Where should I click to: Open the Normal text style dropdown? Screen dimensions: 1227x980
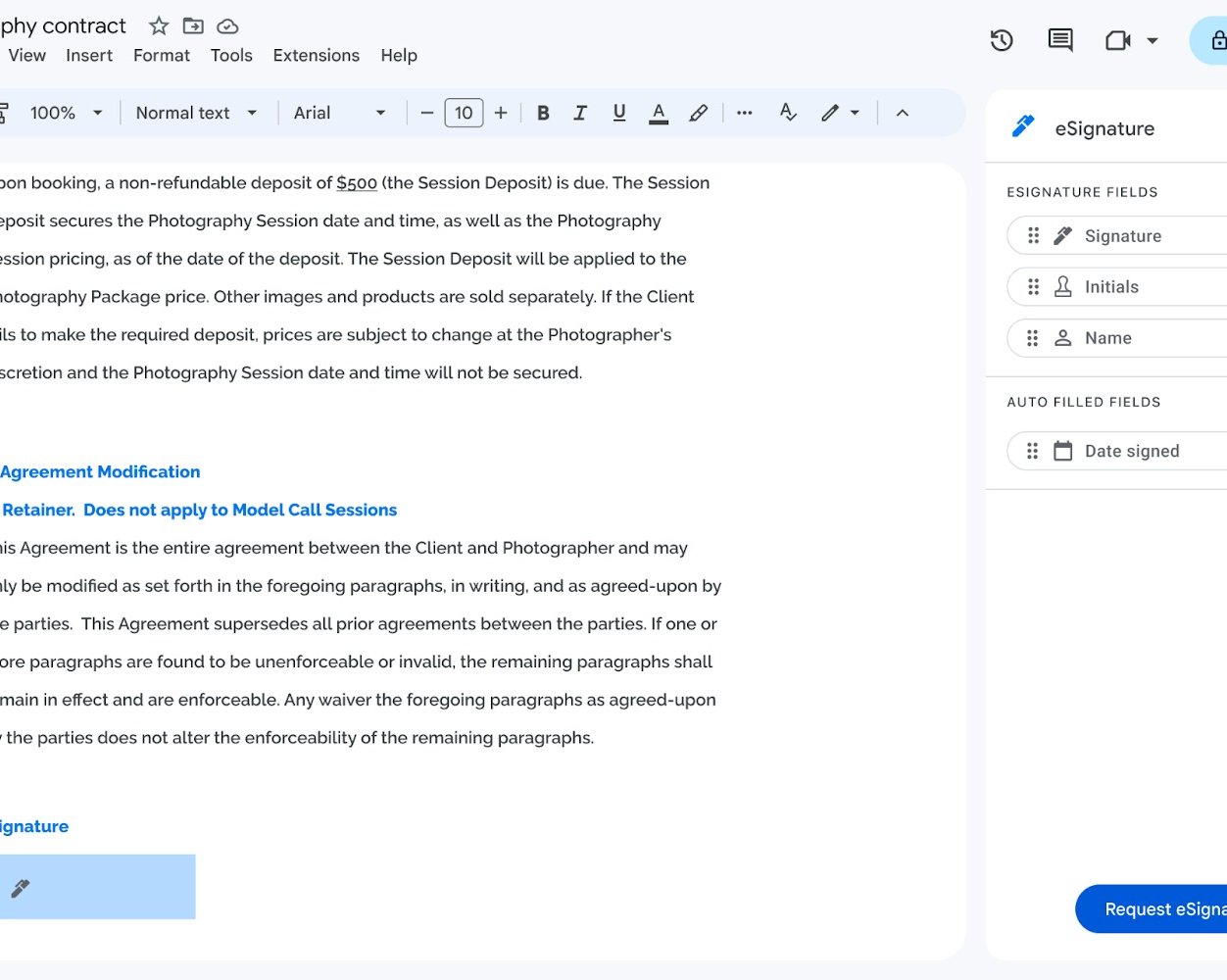coord(196,113)
